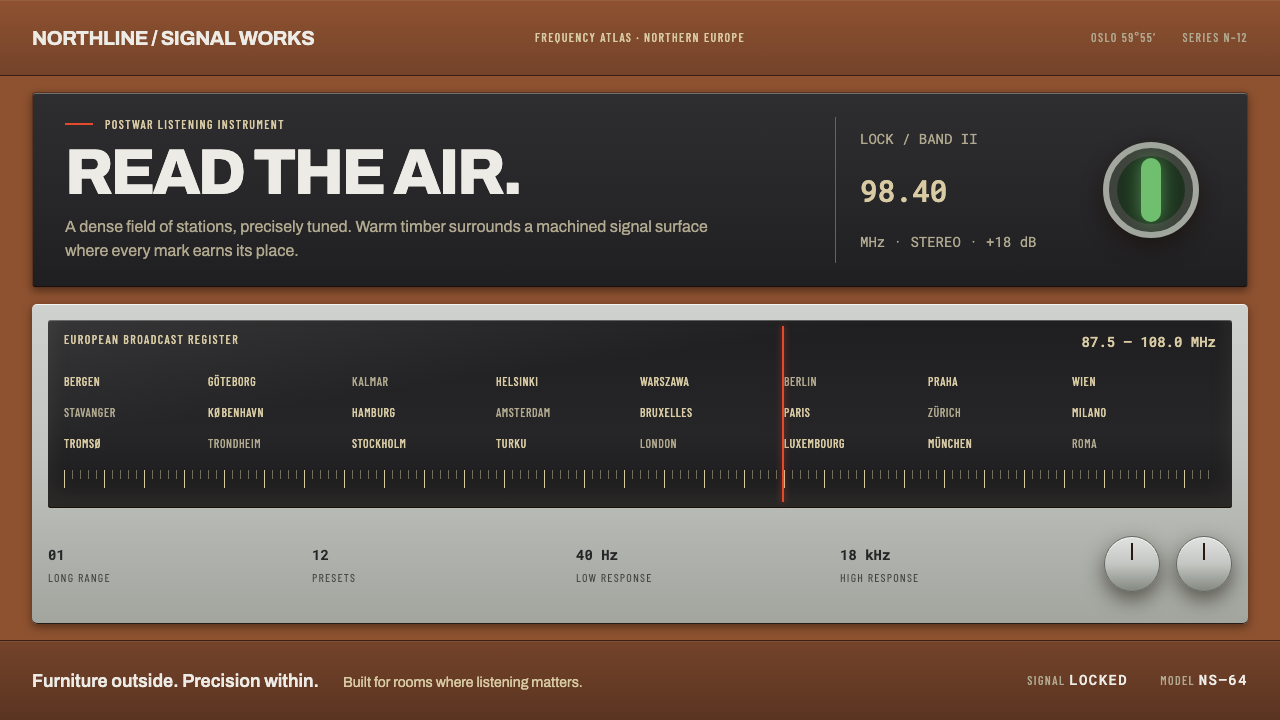Viewport: 1280px width, 720px height.
Task: Click the TRONDHEIM station
Action: tap(234, 444)
